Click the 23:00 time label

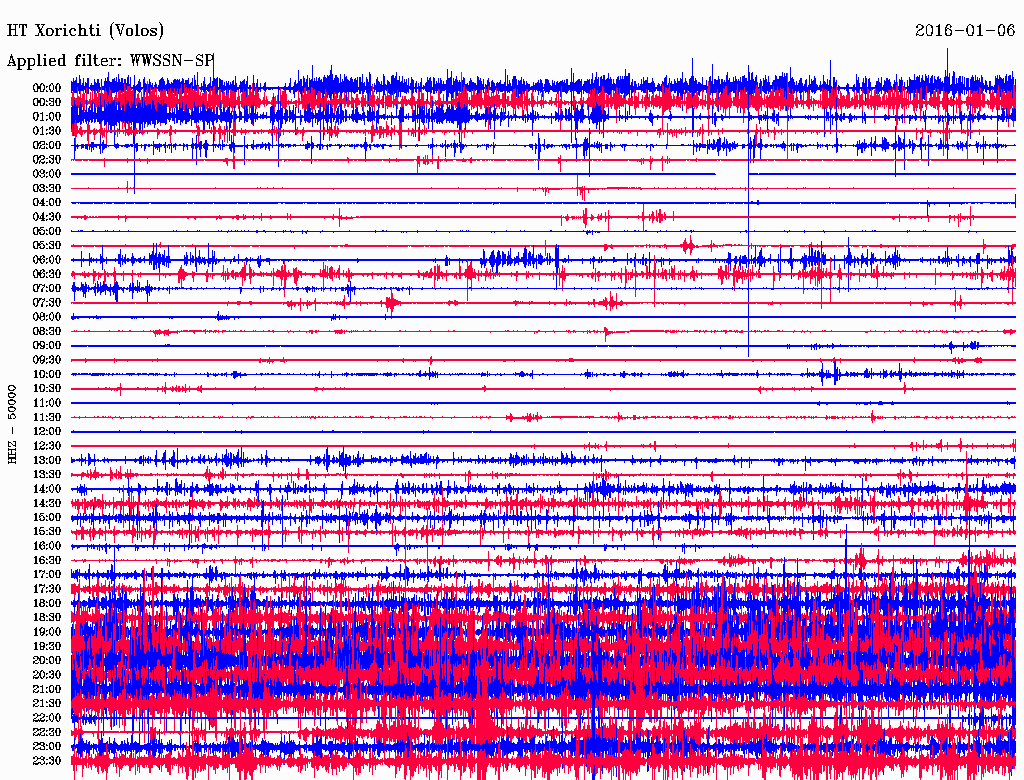coord(47,746)
